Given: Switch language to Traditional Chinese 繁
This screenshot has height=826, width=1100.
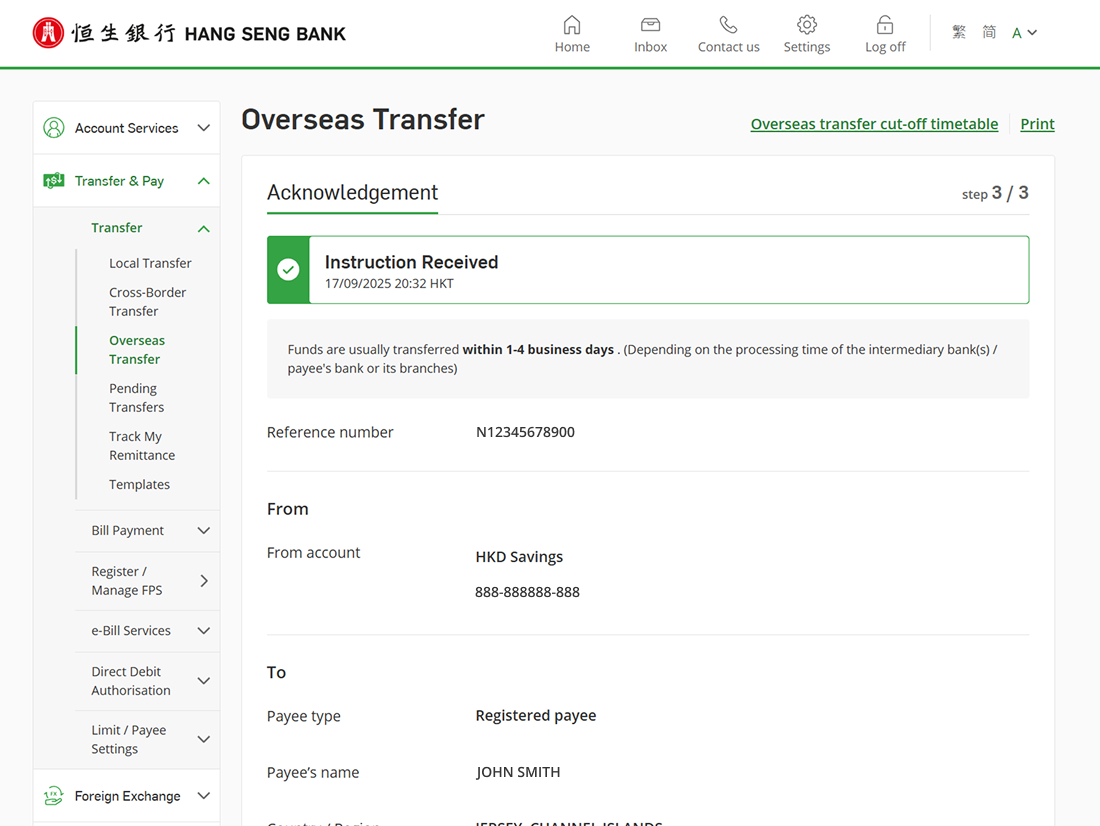Looking at the screenshot, I should (x=959, y=33).
